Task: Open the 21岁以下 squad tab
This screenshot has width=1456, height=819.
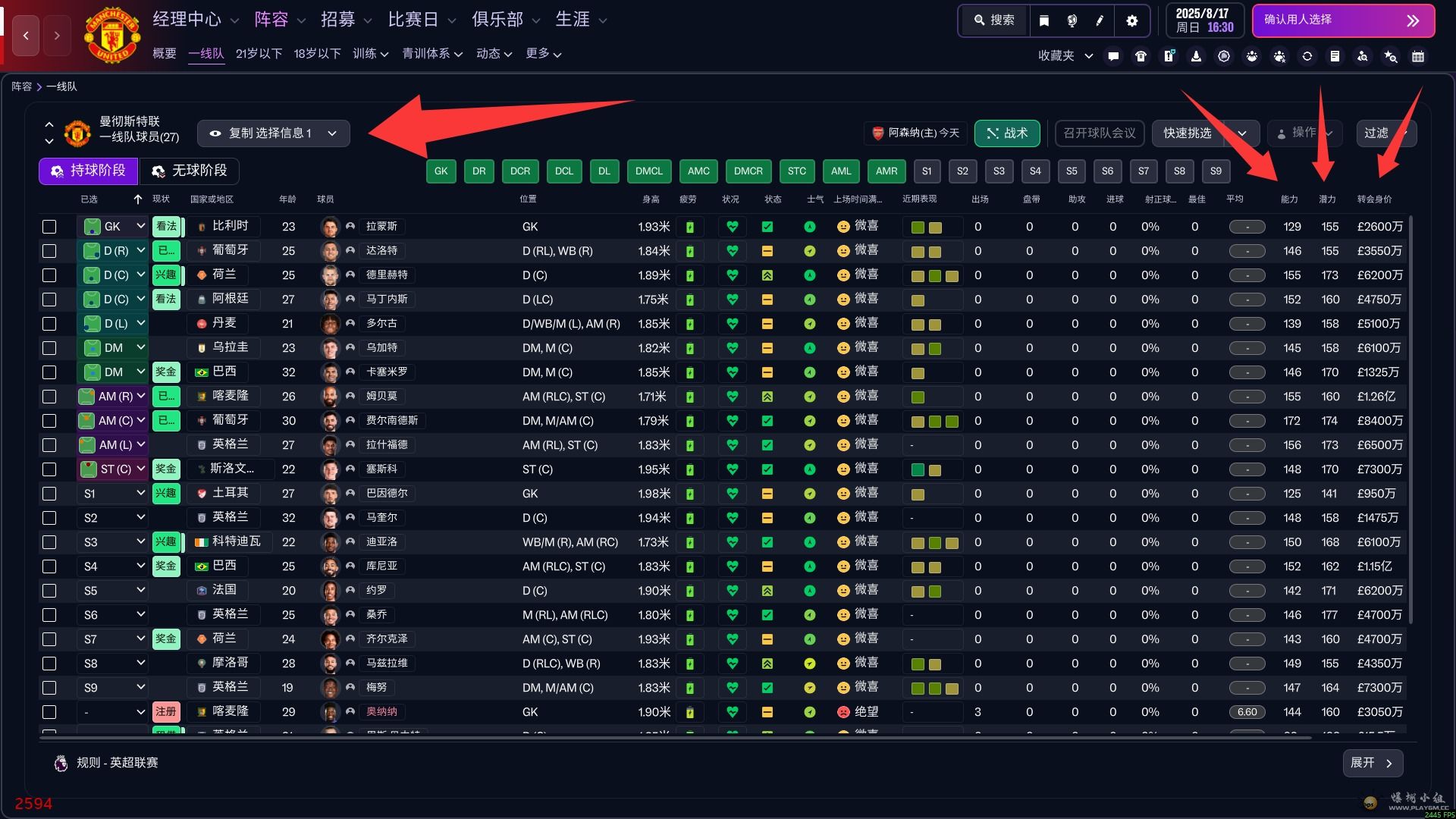Action: point(259,54)
